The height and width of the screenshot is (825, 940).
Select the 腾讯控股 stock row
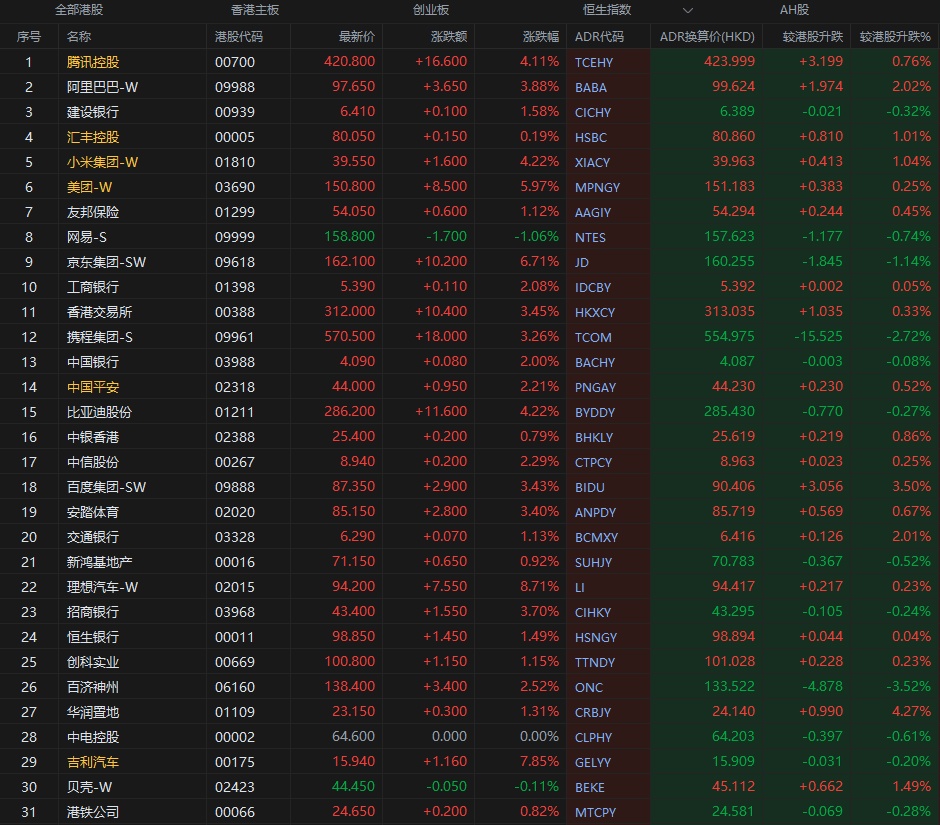coord(470,62)
